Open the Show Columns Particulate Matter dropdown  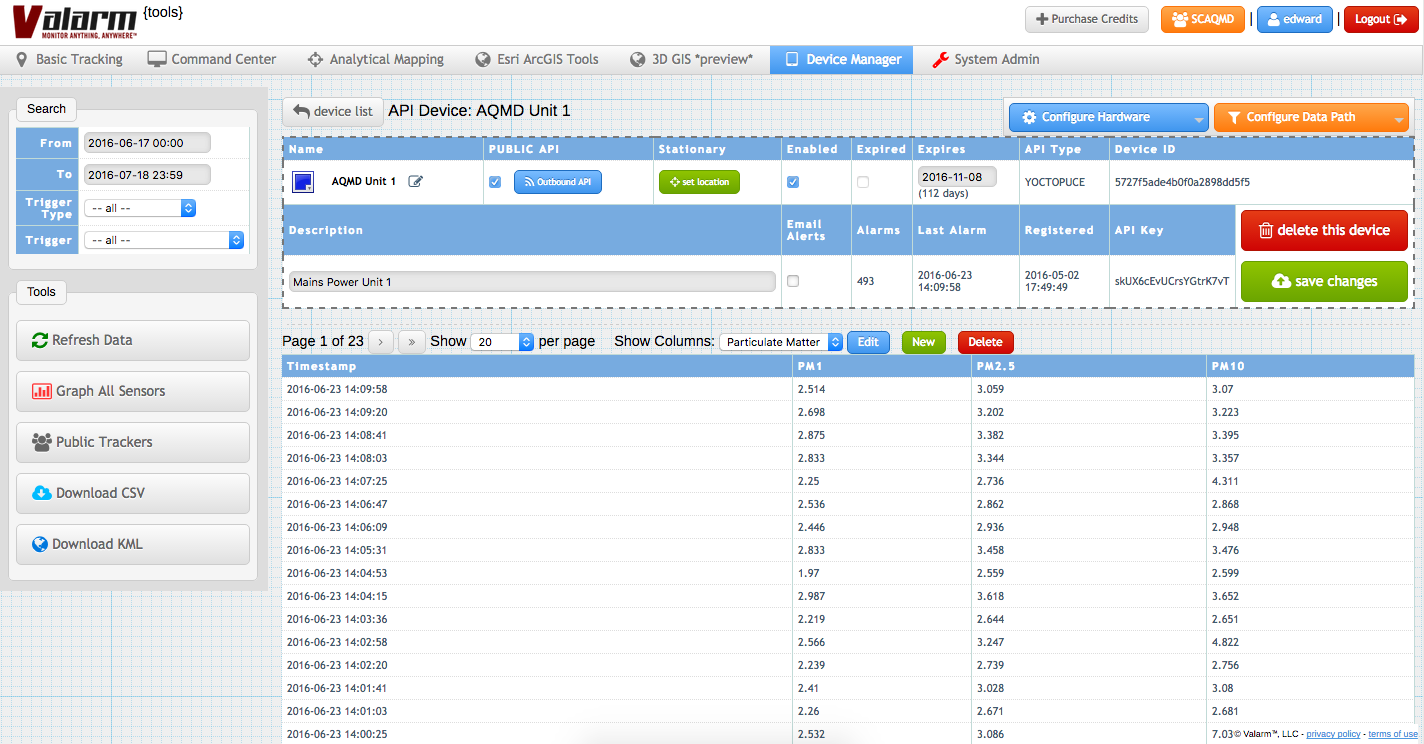[x=781, y=342]
